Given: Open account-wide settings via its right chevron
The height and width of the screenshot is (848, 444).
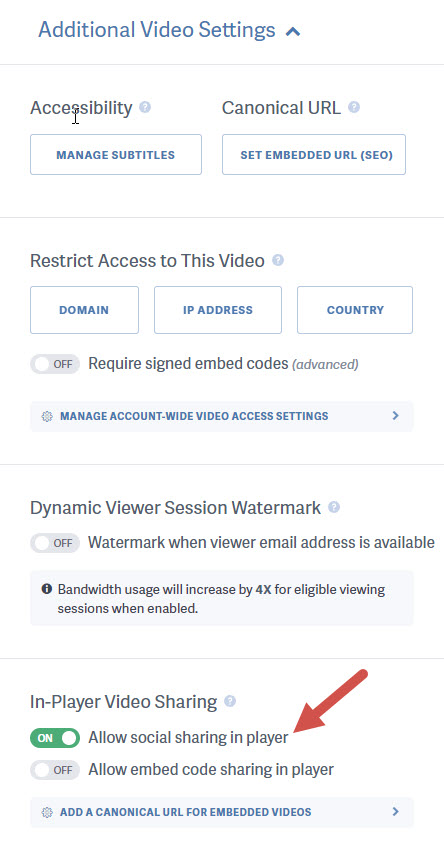Looking at the screenshot, I should coord(395,416).
